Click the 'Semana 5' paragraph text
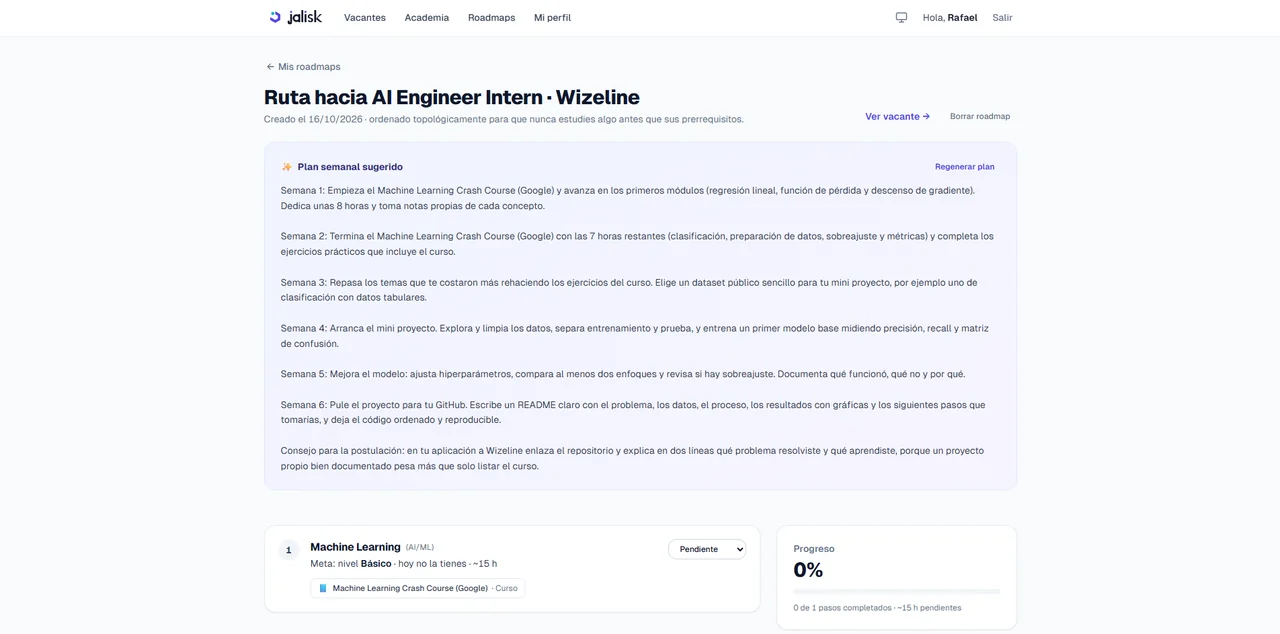The width and height of the screenshot is (1280, 634). click(x=622, y=374)
